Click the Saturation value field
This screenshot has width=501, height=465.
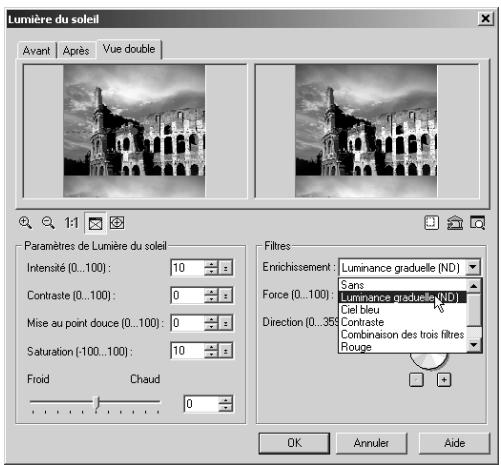click(187, 351)
